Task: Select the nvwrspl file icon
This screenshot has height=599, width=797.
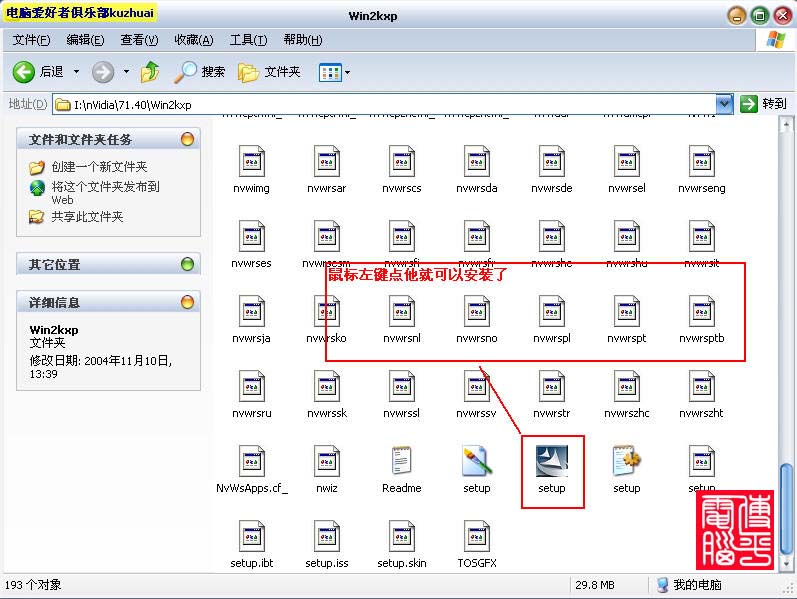Action: [x=552, y=311]
